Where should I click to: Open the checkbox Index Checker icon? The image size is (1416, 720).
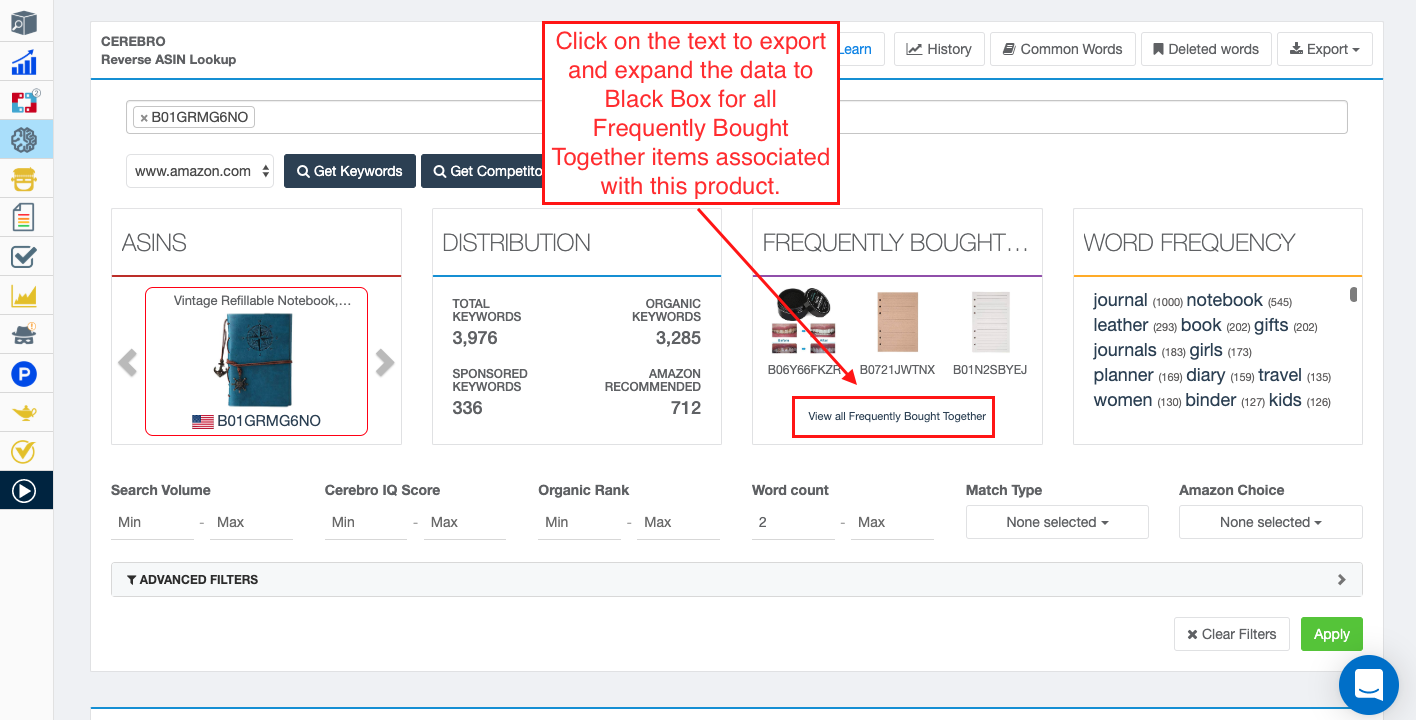[x=24, y=257]
